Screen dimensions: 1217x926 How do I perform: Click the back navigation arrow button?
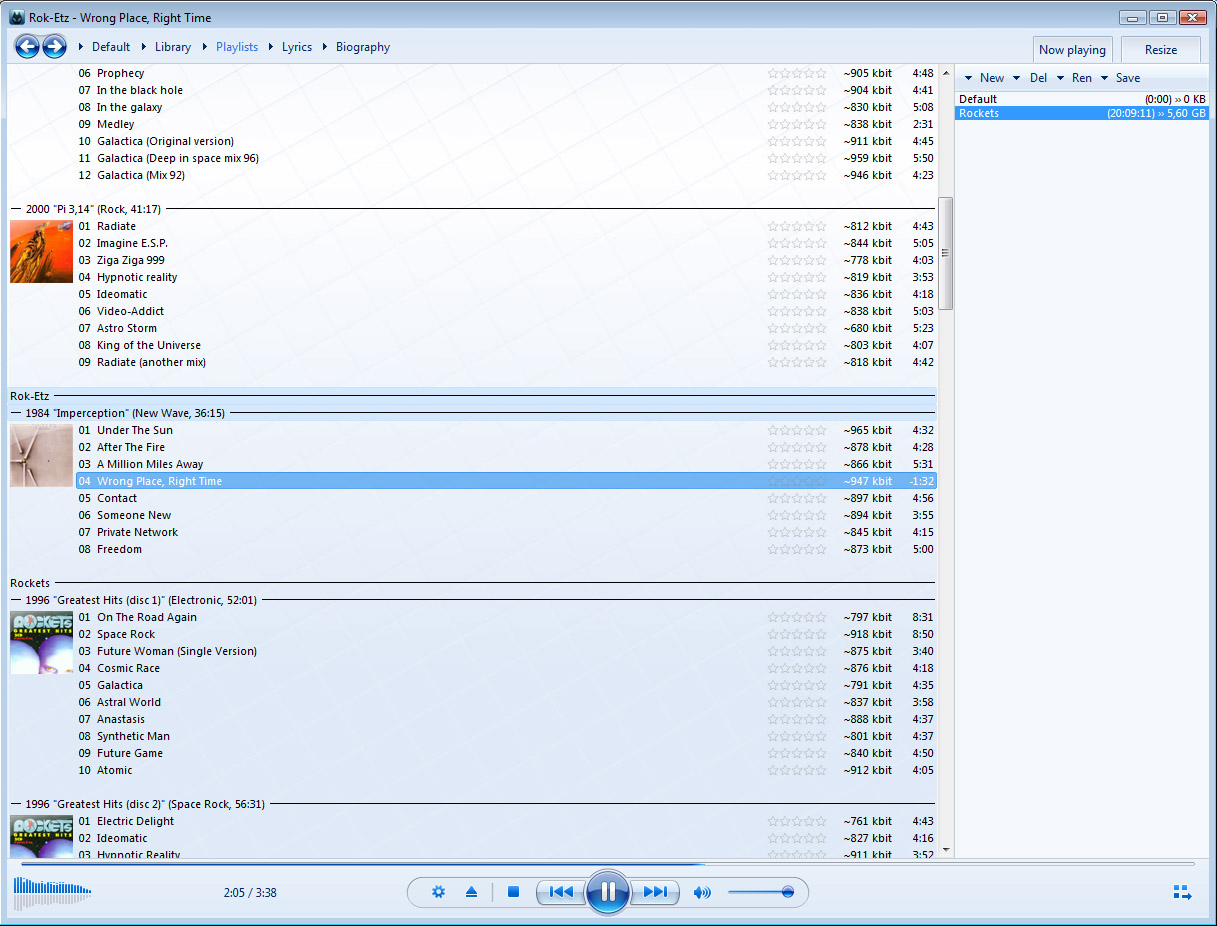point(27,46)
